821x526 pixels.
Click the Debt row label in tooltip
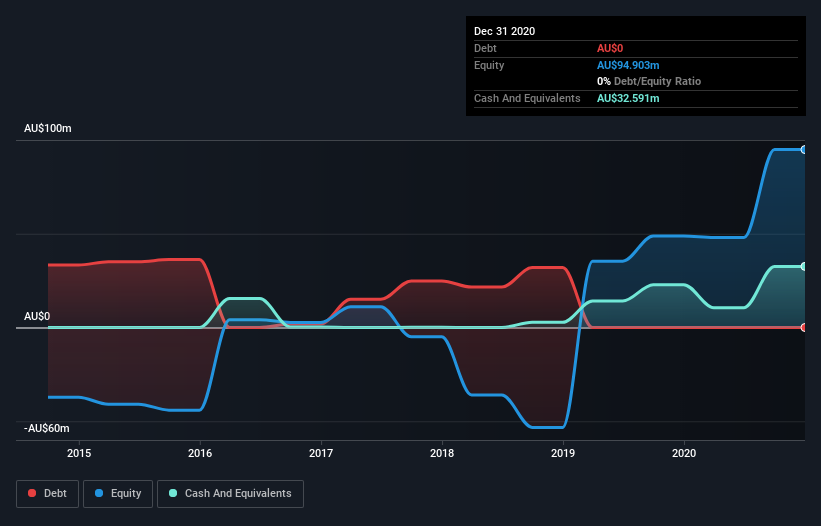[485, 48]
